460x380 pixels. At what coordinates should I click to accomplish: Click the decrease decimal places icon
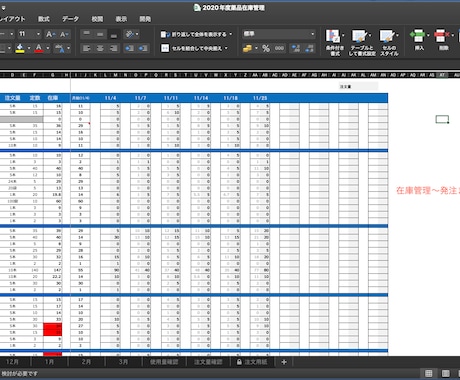pos(309,49)
